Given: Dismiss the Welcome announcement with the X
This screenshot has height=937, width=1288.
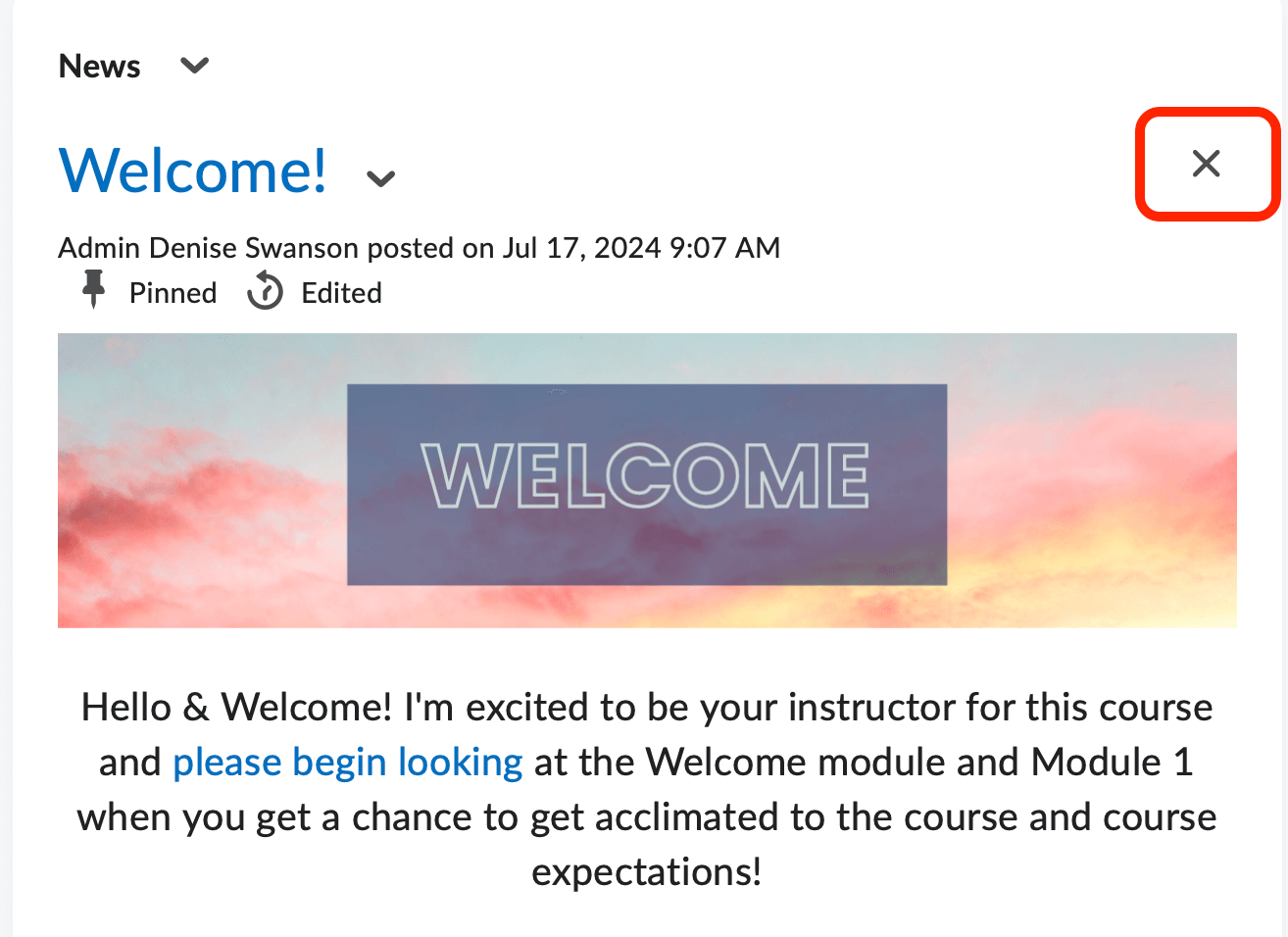Looking at the screenshot, I should click(x=1206, y=163).
